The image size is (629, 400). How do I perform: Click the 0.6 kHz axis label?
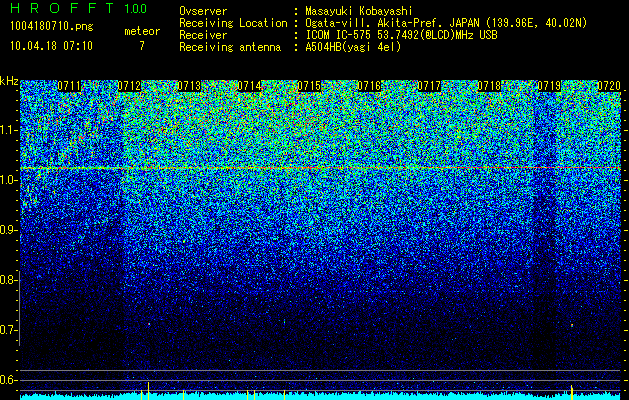(x=8, y=380)
